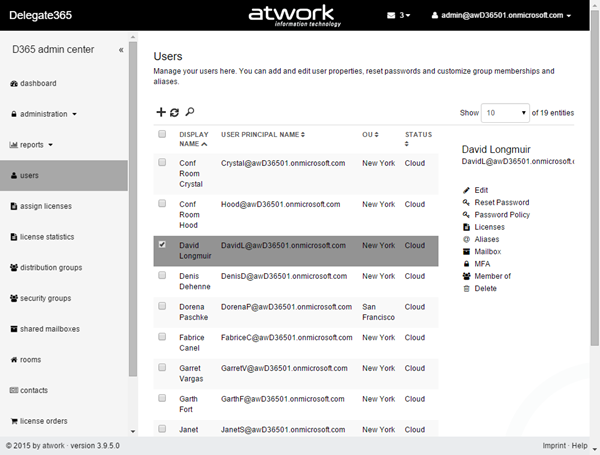Uncheck the David Longmuir row checkbox
This screenshot has height=455, width=600.
163,244
